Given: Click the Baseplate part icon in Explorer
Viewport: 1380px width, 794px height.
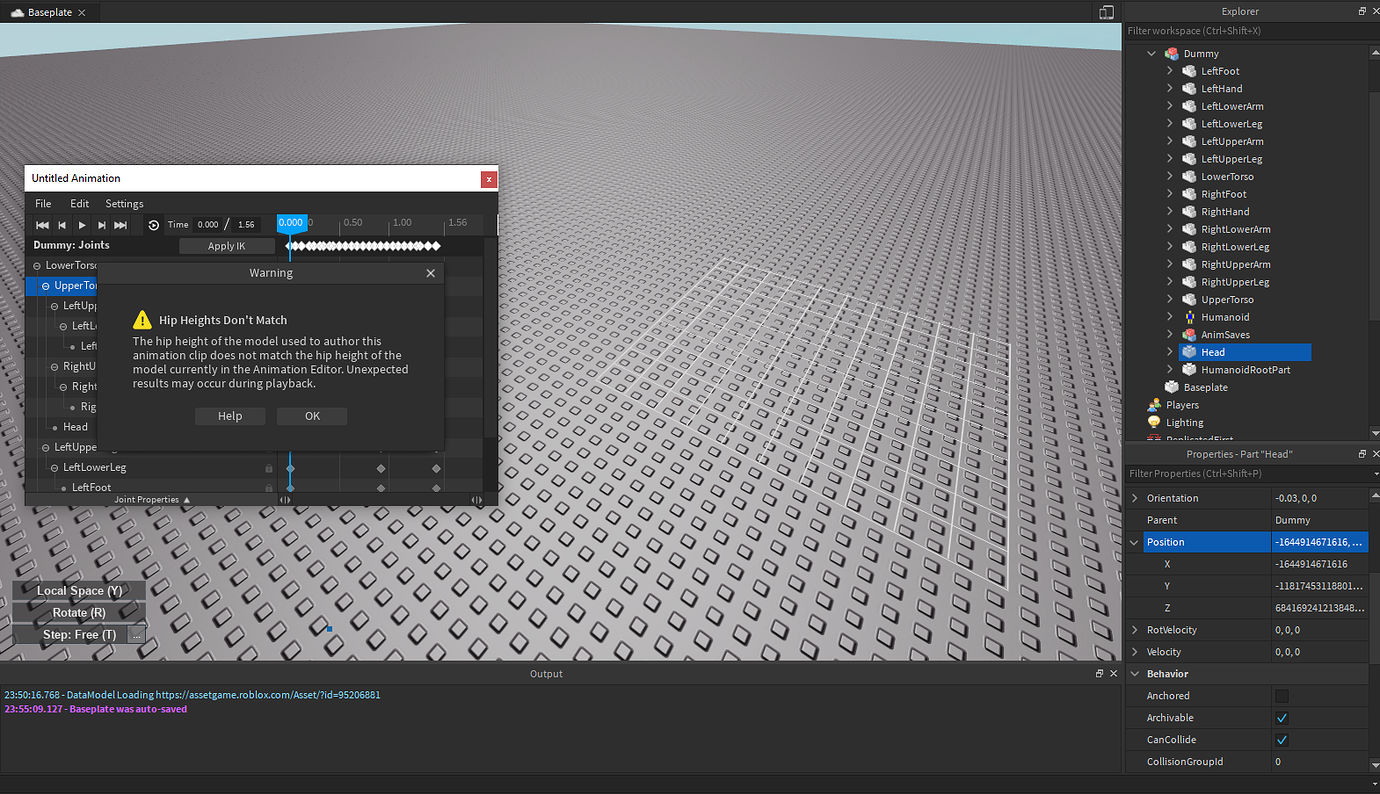Looking at the screenshot, I should (x=1171, y=387).
